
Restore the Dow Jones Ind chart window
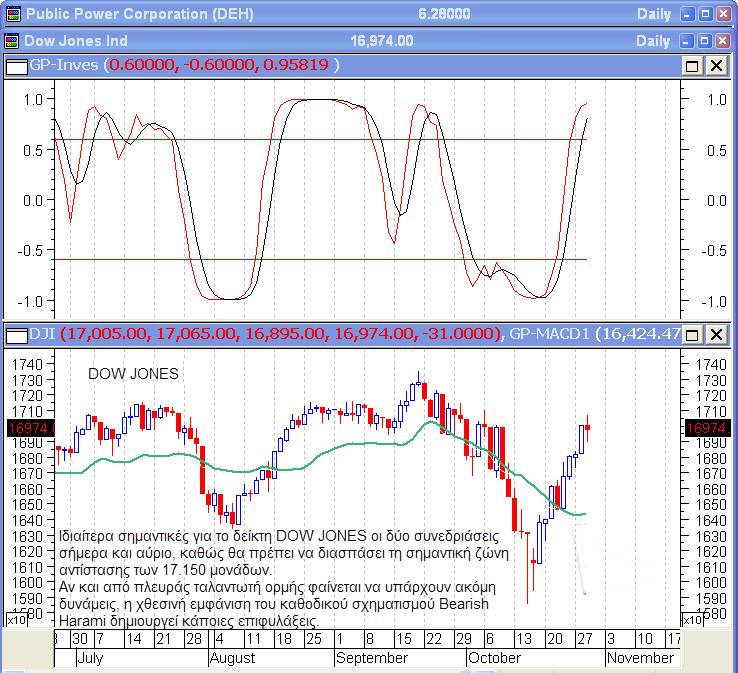[x=705, y=41]
